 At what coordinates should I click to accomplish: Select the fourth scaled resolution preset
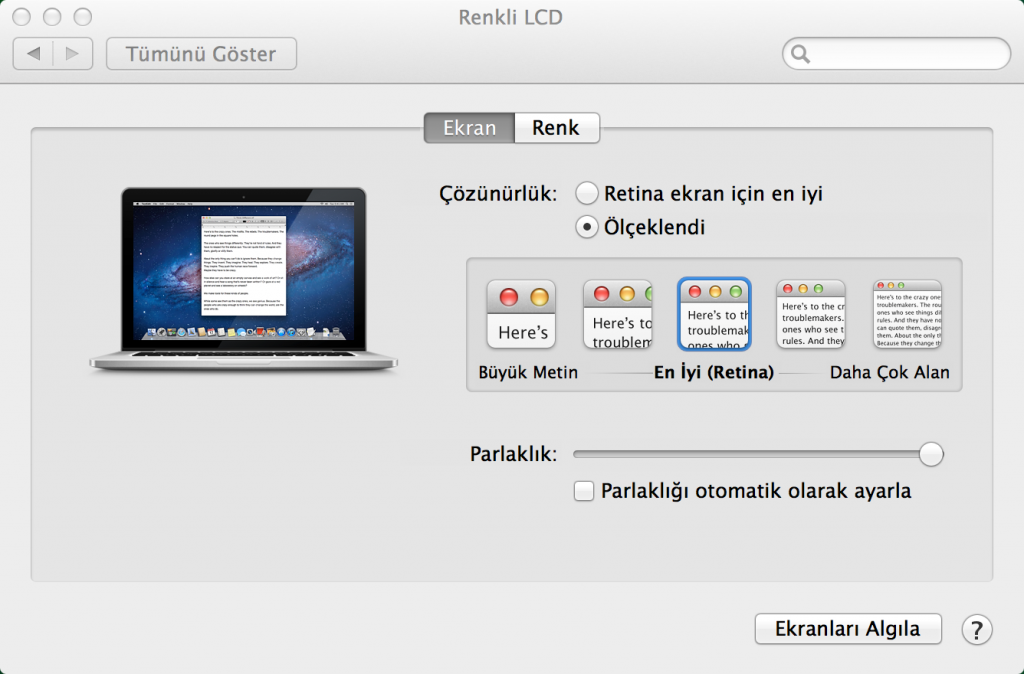(x=810, y=313)
